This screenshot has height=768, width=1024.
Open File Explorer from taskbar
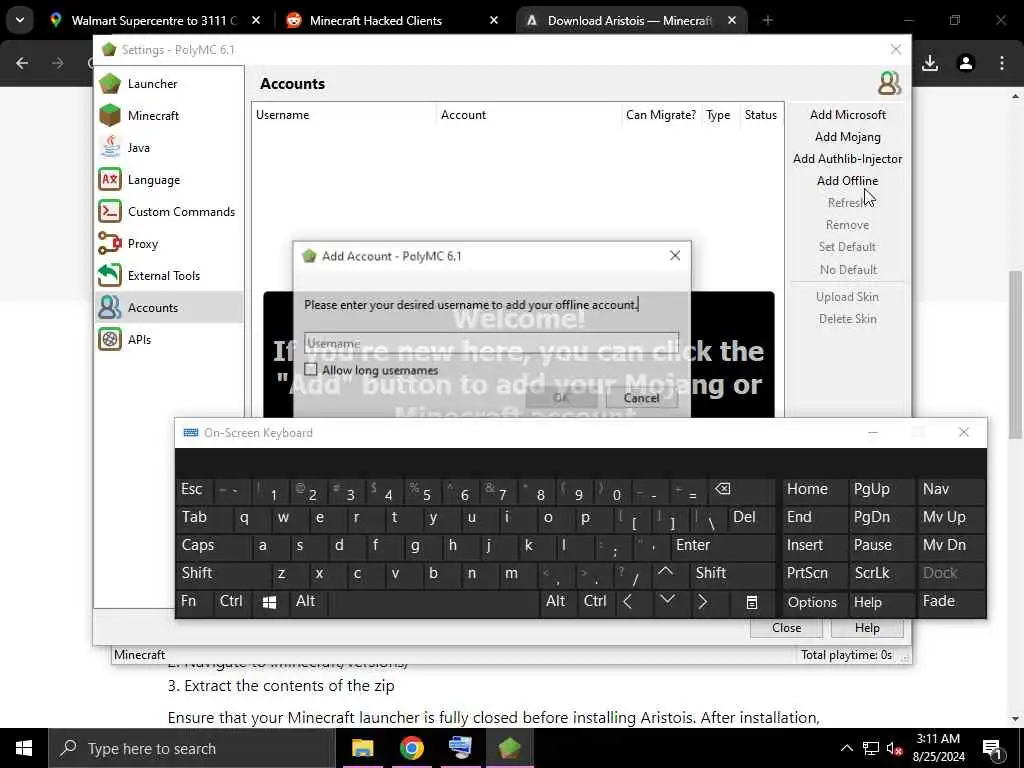pos(362,748)
